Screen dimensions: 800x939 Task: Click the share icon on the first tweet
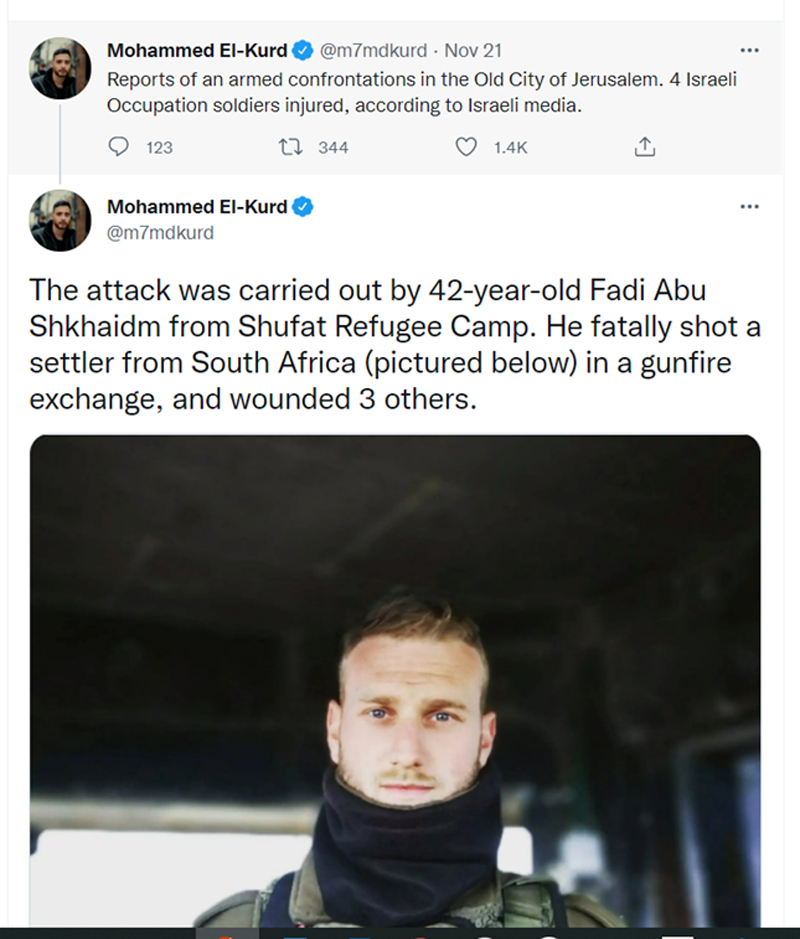[x=645, y=147]
